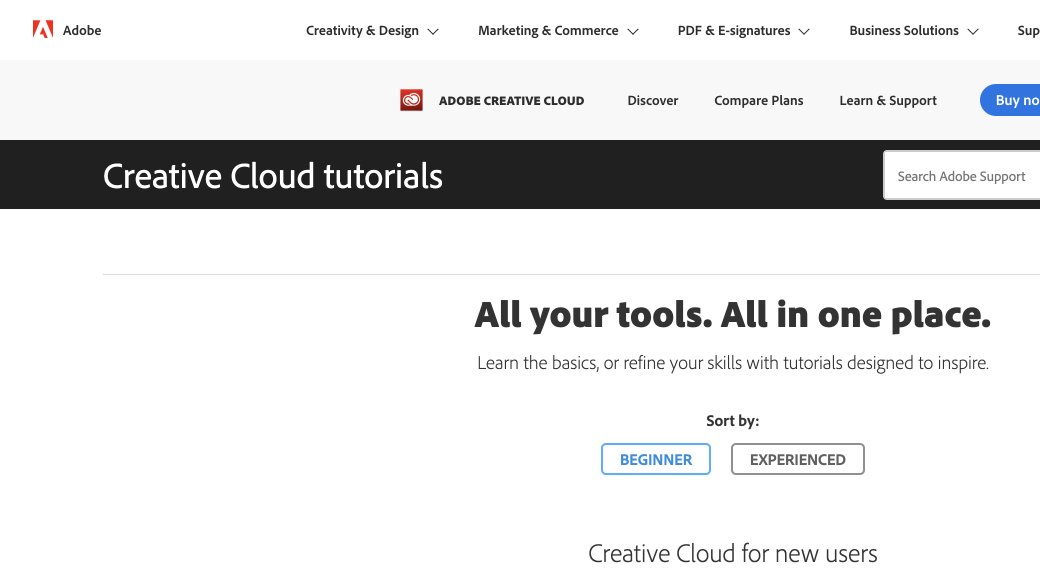Expand the Creativity & Design menu

(372, 31)
